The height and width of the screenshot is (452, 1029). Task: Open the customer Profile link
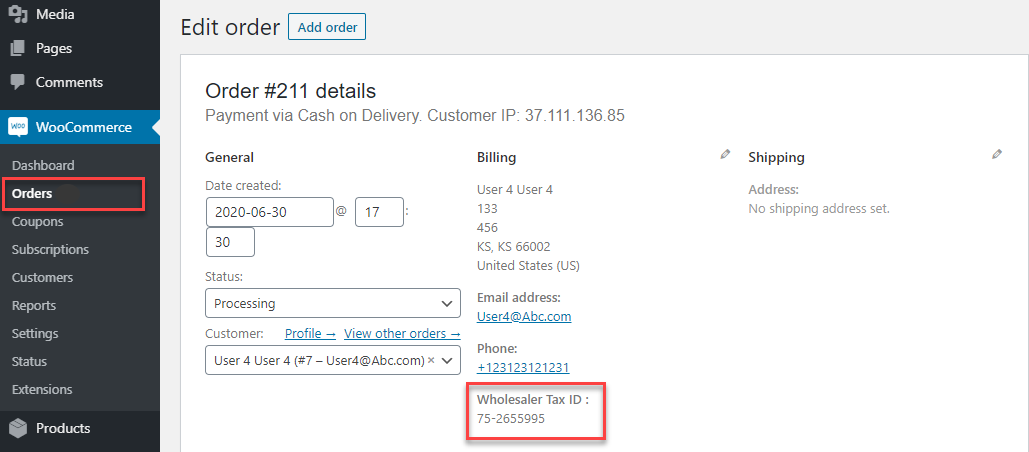tap(310, 333)
